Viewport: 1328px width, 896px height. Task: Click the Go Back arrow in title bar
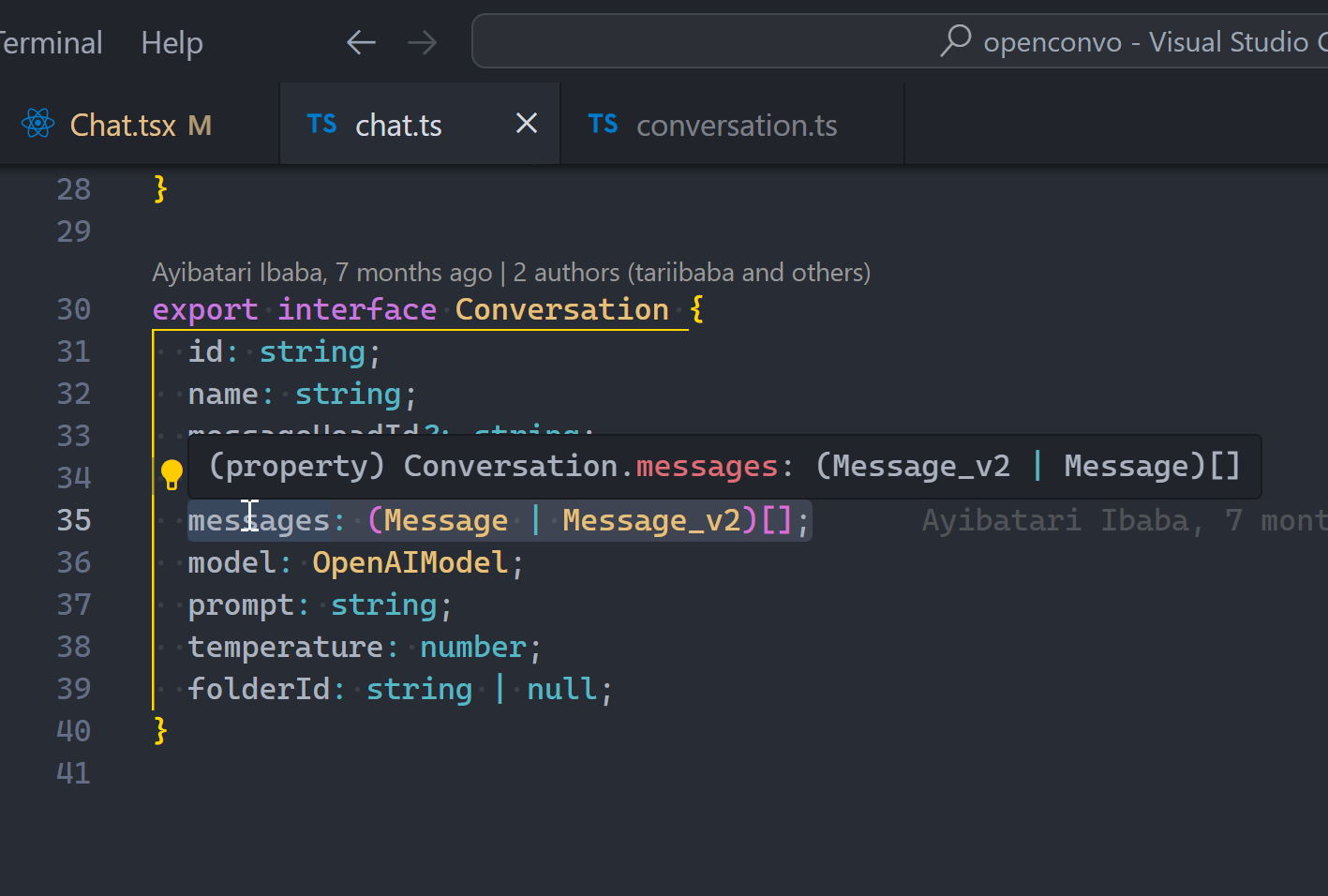click(x=361, y=42)
